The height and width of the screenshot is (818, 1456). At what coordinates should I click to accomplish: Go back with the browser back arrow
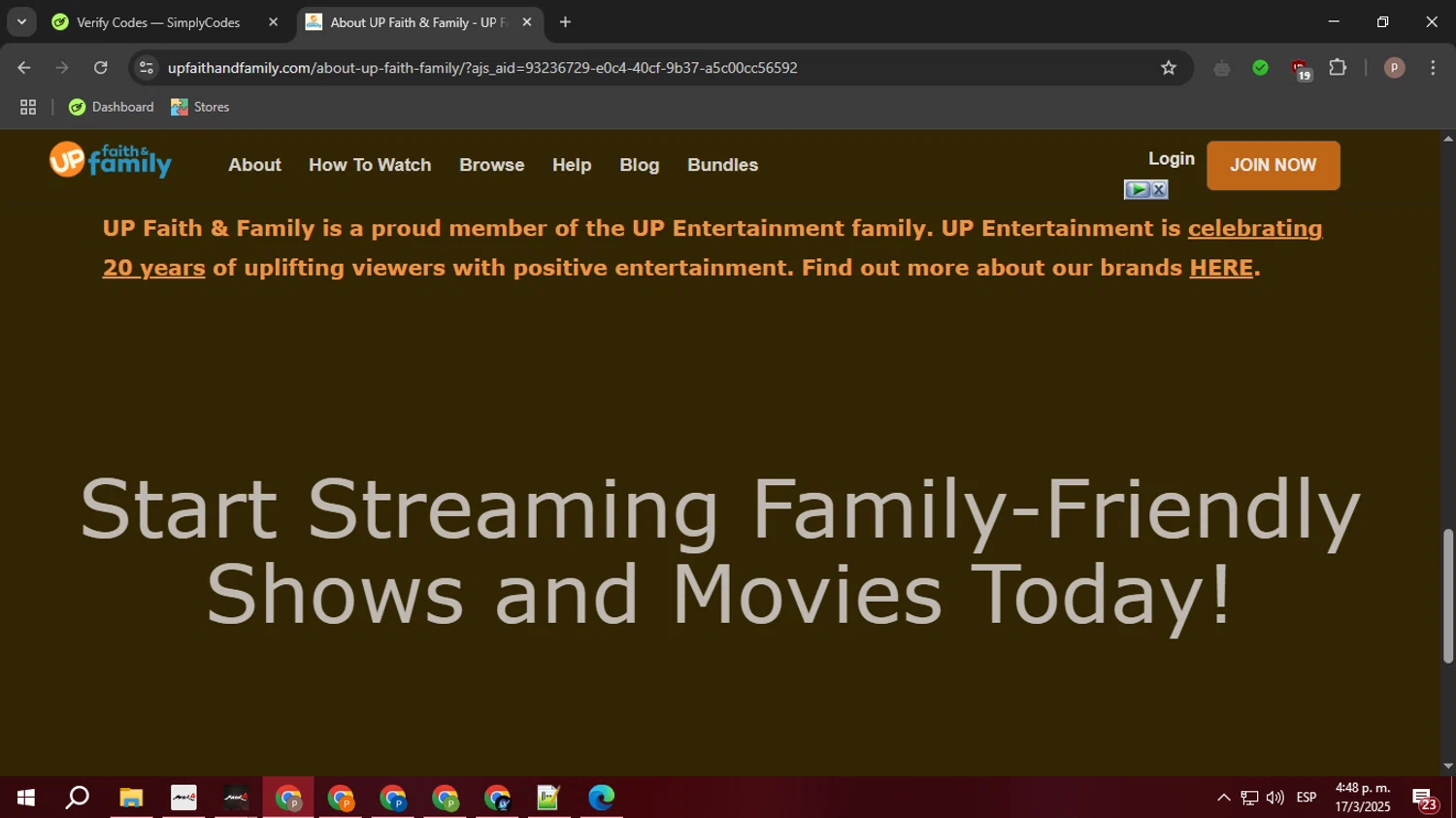(24, 68)
